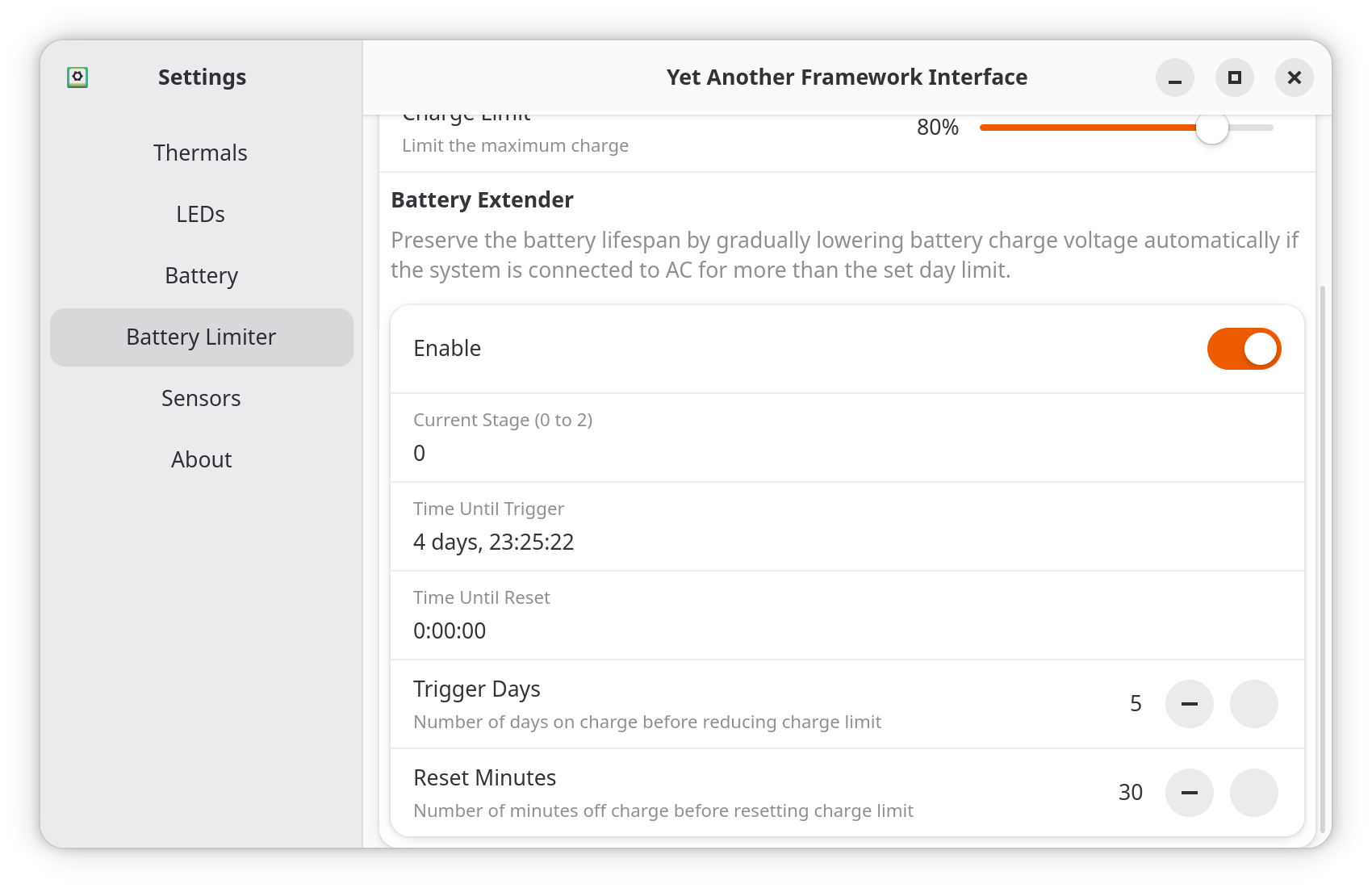View the About page
This screenshot has height=888, width=1372.
pyautogui.click(x=201, y=459)
